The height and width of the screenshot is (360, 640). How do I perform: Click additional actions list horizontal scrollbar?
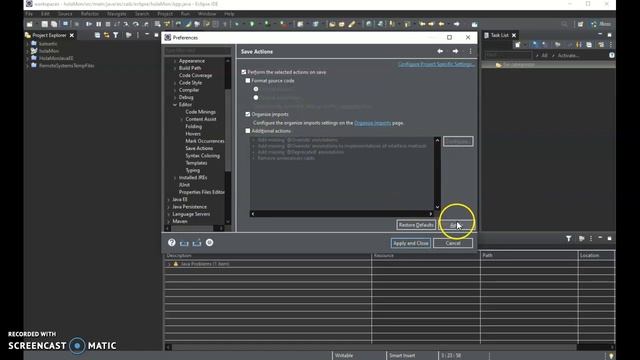coord(342,213)
